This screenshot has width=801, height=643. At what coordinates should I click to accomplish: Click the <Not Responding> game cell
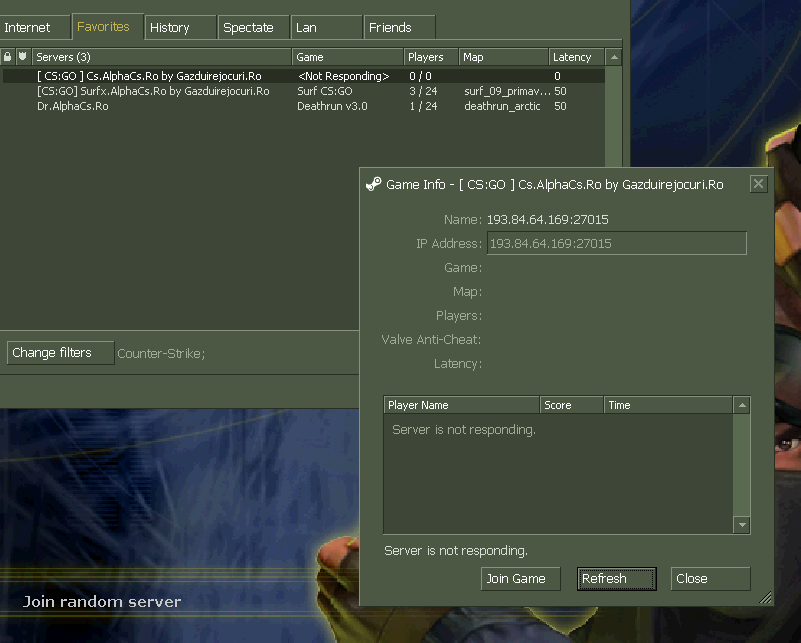(343, 76)
